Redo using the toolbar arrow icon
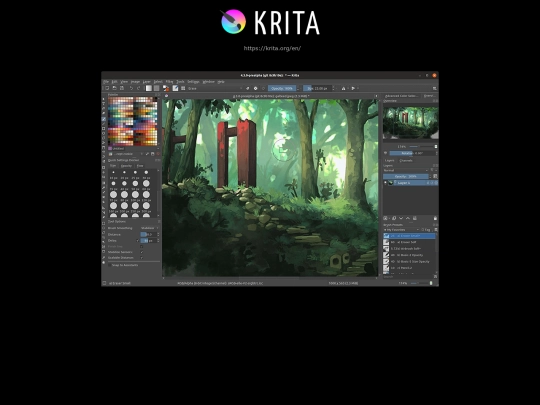540x405 pixels. (x=138, y=89)
